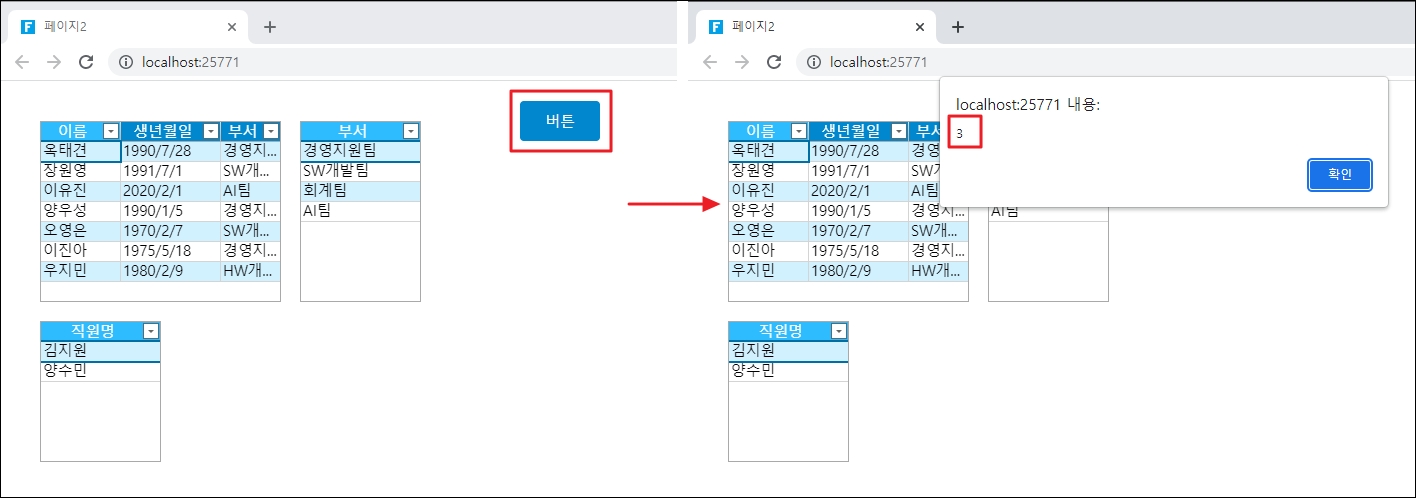Expand the 직원명 filter dropdown in left window
This screenshot has width=1416, height=498.
151,331
